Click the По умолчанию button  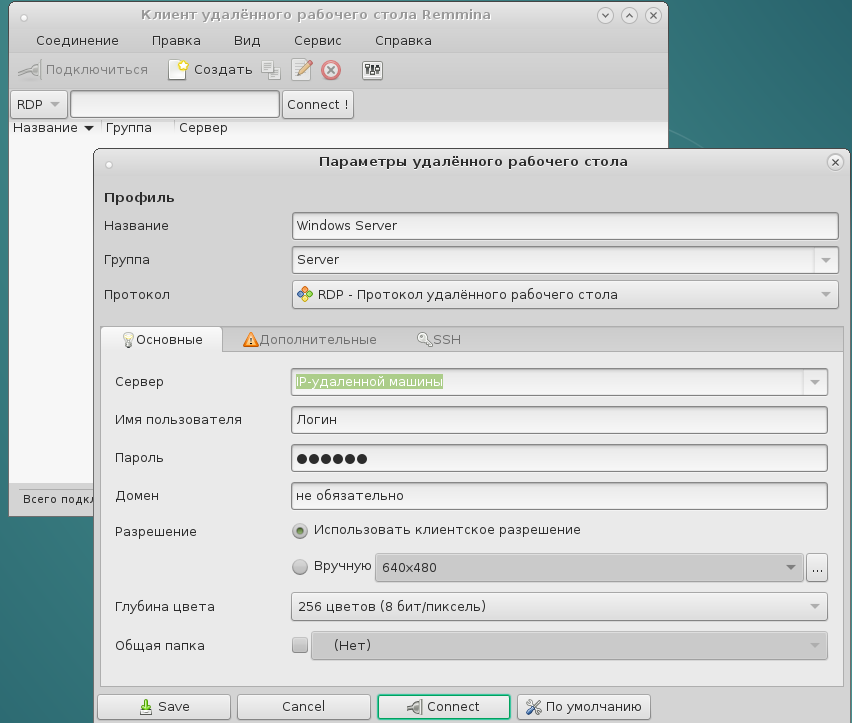tap(584, 707)
